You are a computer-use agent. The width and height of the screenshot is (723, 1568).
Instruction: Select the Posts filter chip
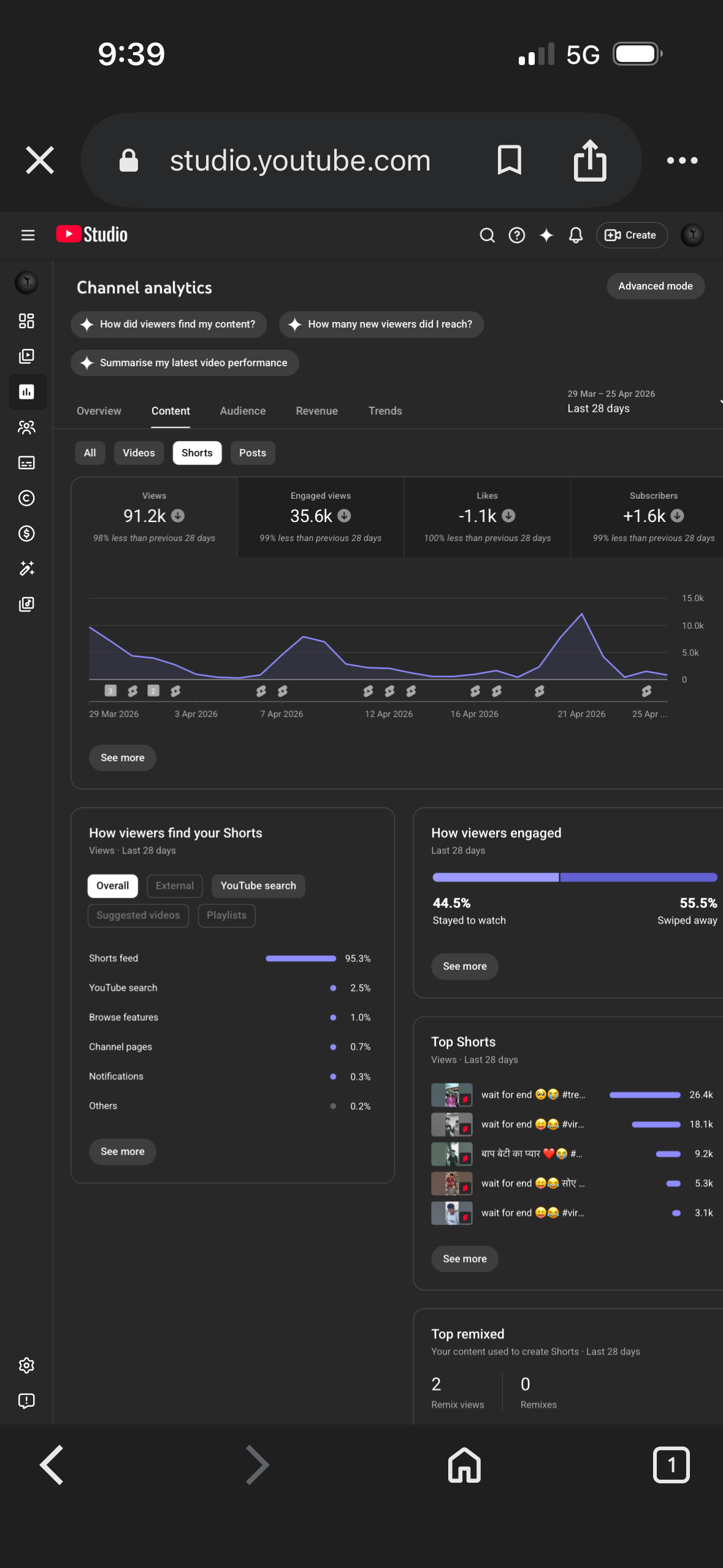[x=252, y=453]
